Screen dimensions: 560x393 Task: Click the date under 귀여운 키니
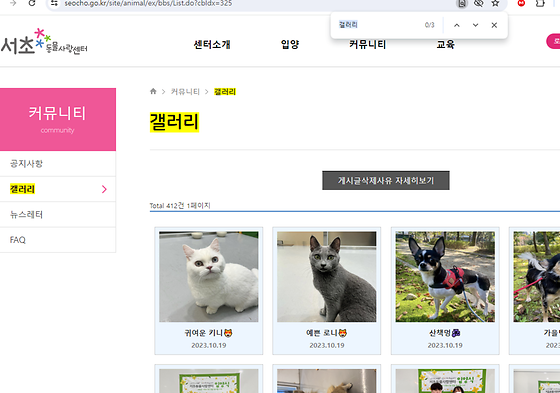[209, 345]
